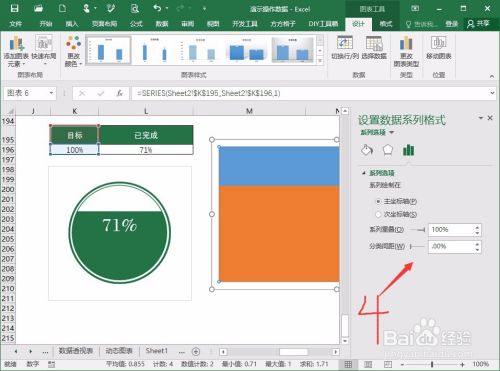Open the Insert (插入) tab
This screenshot has height=371, width=500.
pyautogui.click(x=72, y=24)
